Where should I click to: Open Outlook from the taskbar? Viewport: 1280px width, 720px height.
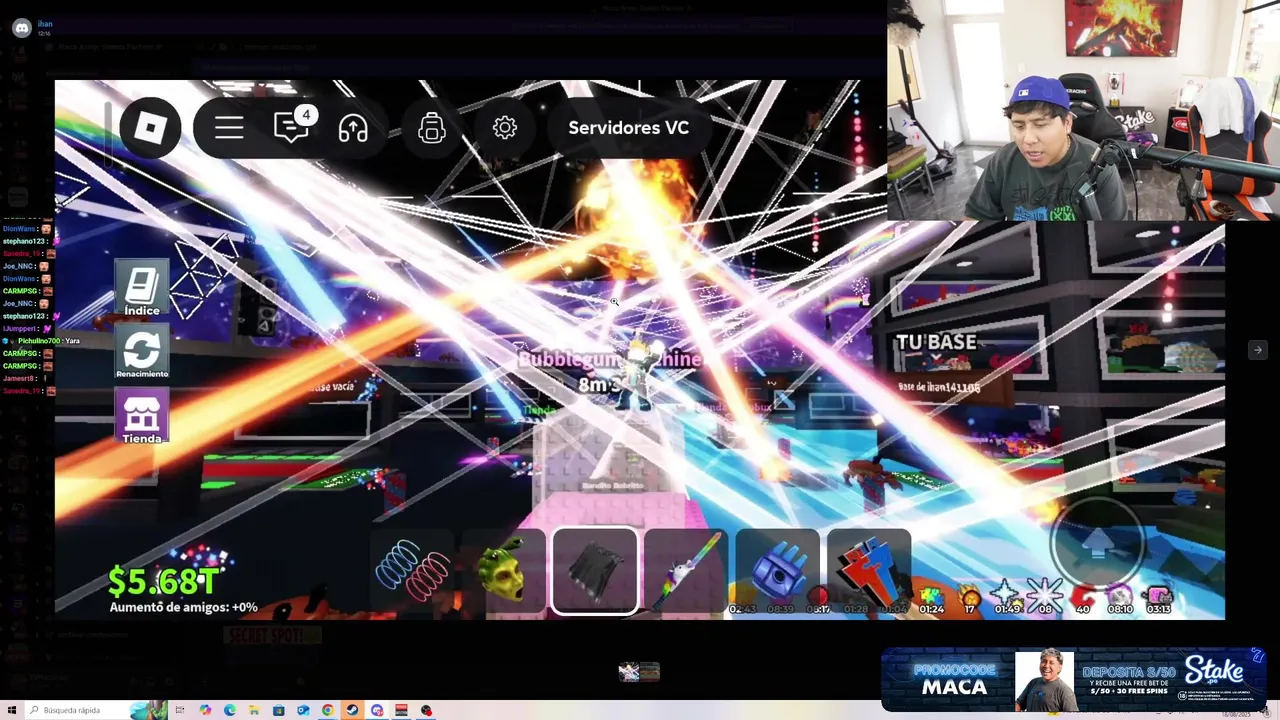pos(303,710)
